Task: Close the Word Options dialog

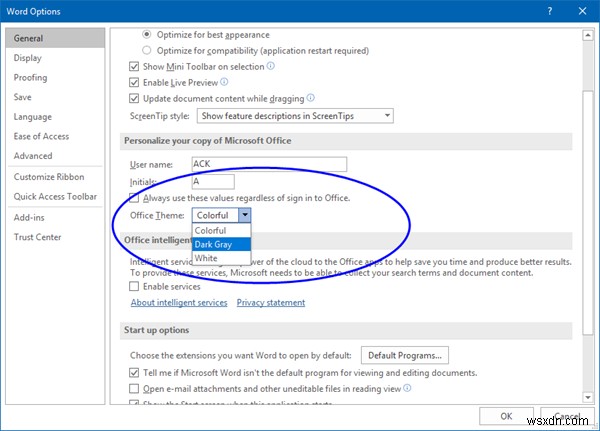Action: point(582,11)
